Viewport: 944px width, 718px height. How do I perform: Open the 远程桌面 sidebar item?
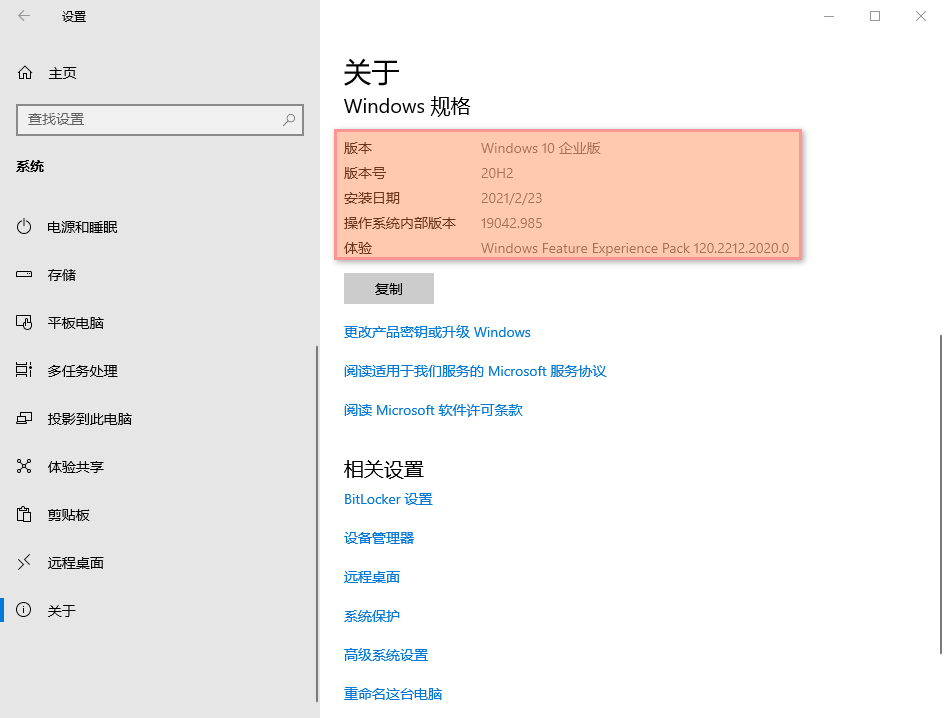tap(75, 563)
